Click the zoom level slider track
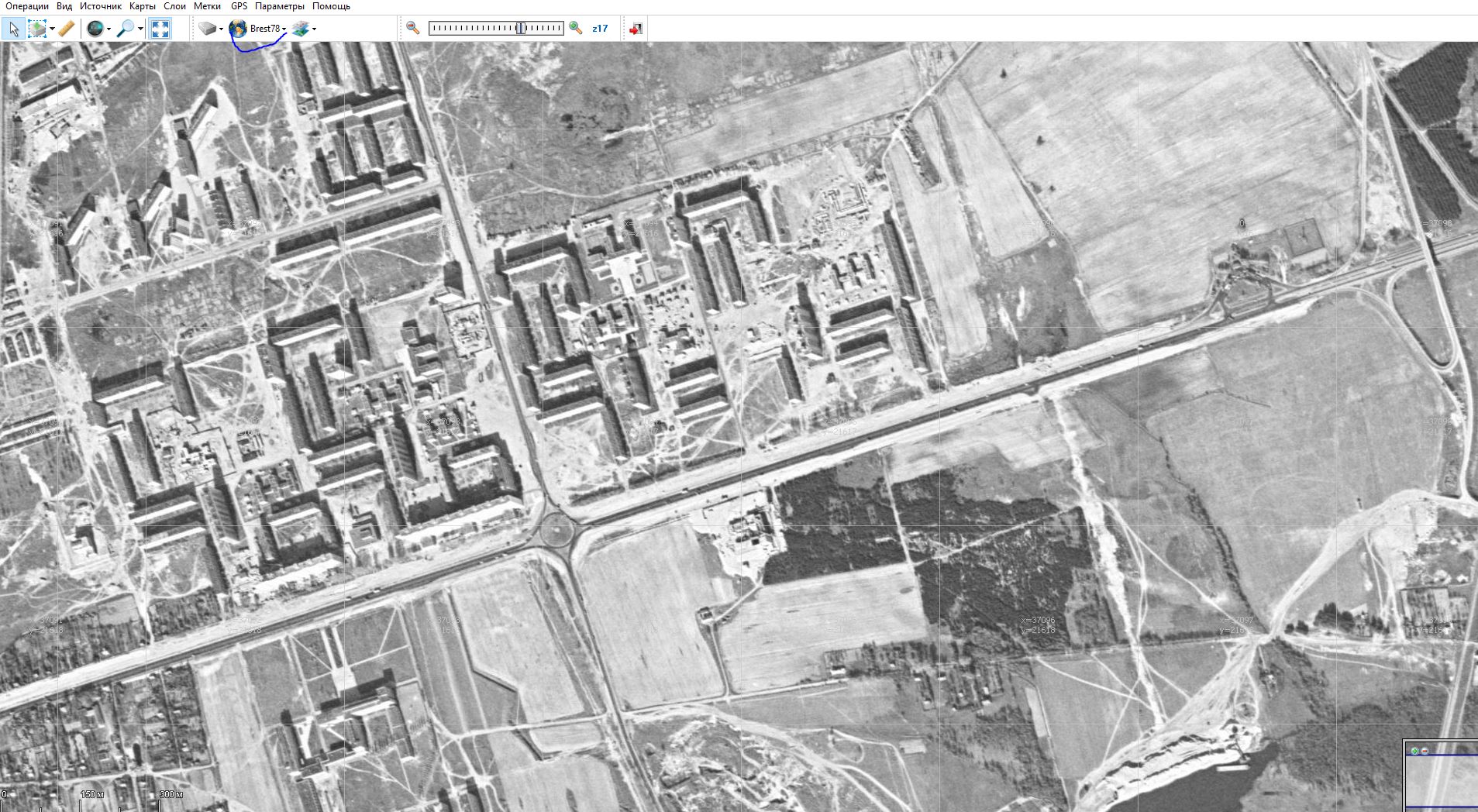 coord(496,28)
